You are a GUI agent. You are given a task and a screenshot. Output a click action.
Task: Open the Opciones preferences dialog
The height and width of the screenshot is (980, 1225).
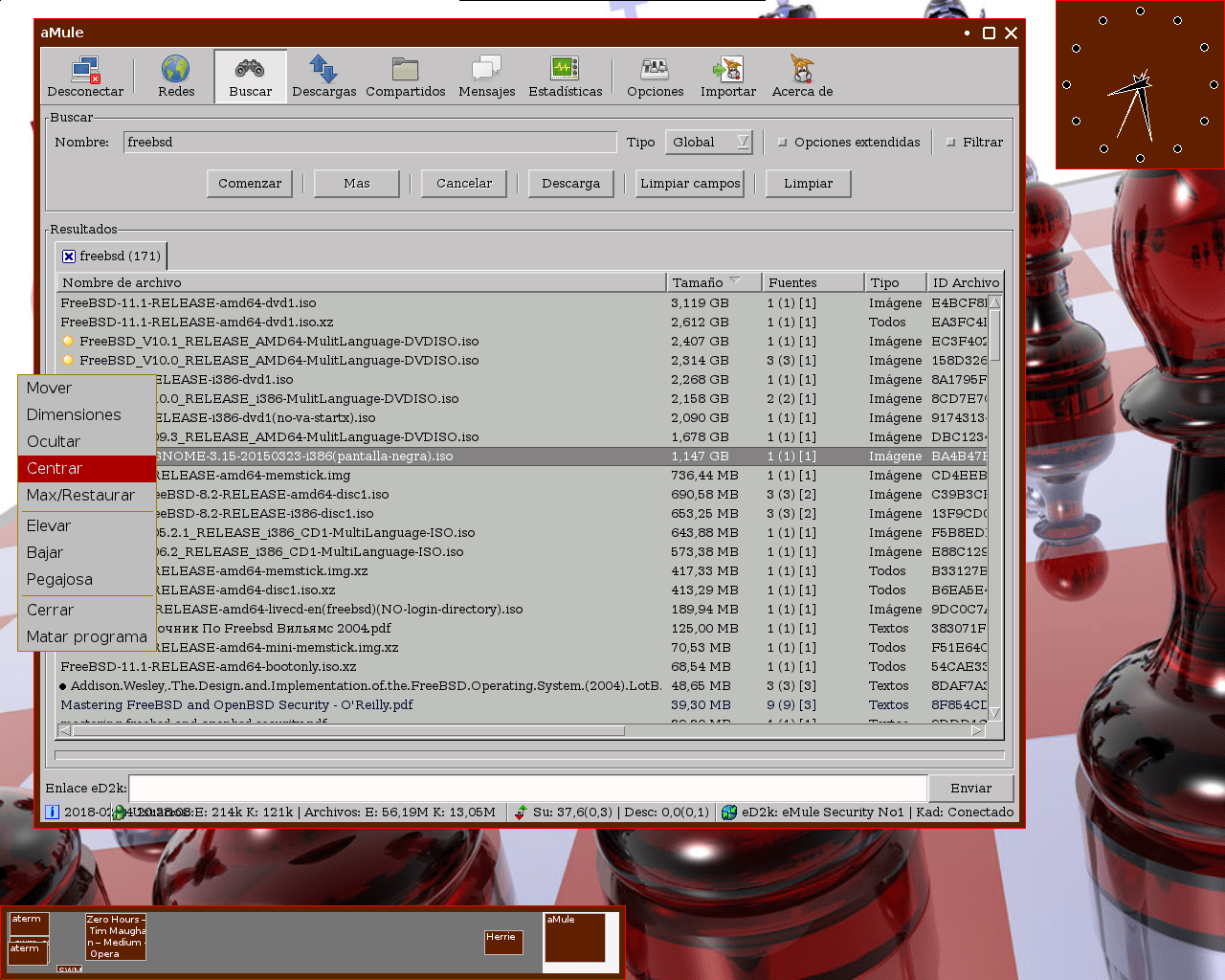pyautogui.click(x=656, y=77)
